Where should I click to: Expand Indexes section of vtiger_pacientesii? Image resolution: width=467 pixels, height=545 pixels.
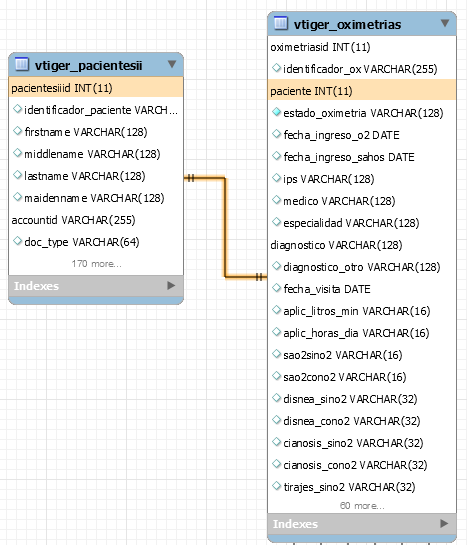click(171, 285)
